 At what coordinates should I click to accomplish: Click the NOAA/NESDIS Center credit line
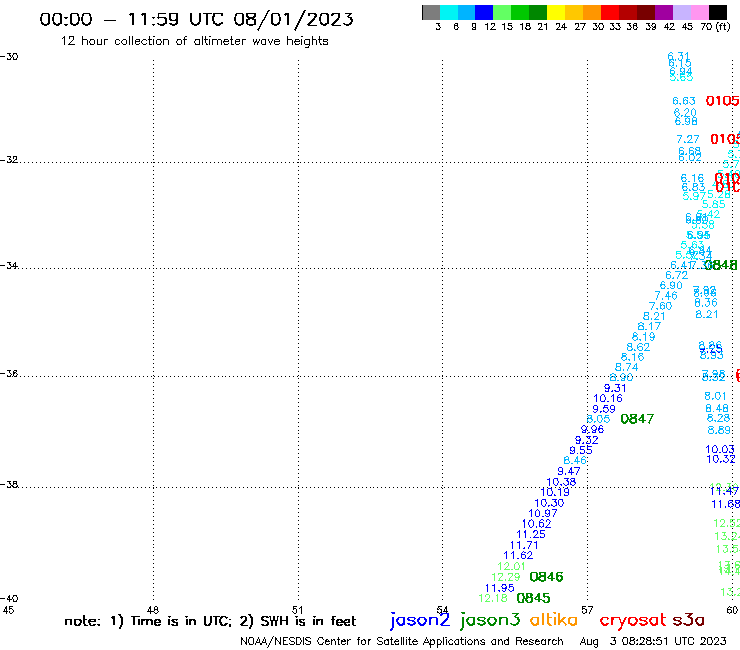tap(402, 641)
